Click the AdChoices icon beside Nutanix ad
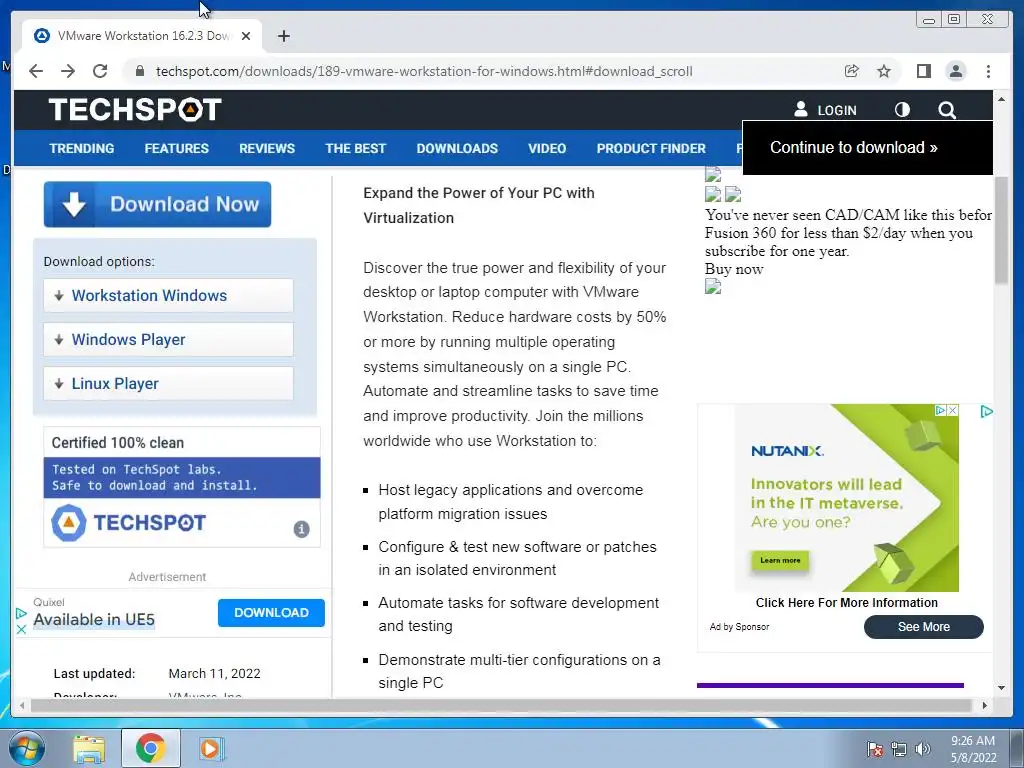1024x768 pixels. [x=987, y=411]
